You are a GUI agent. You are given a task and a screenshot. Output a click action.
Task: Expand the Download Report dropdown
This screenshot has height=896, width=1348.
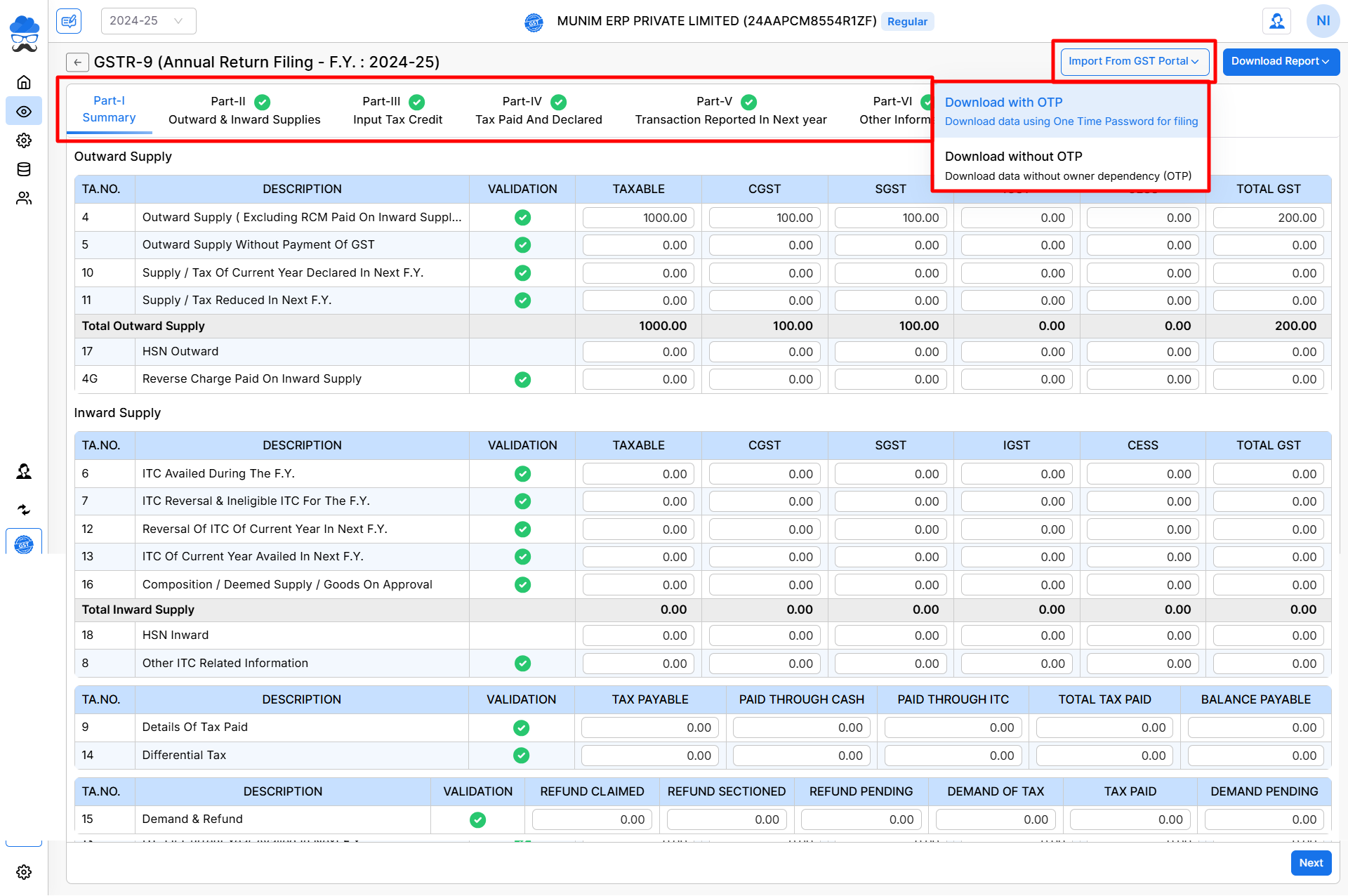pyautogui.click(x=1280, y=62)
